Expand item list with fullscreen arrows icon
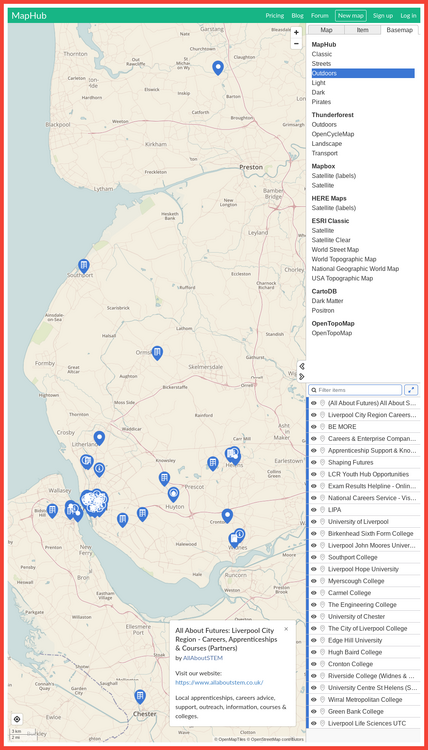The image size is (428, 750). (x=411, y=390)
